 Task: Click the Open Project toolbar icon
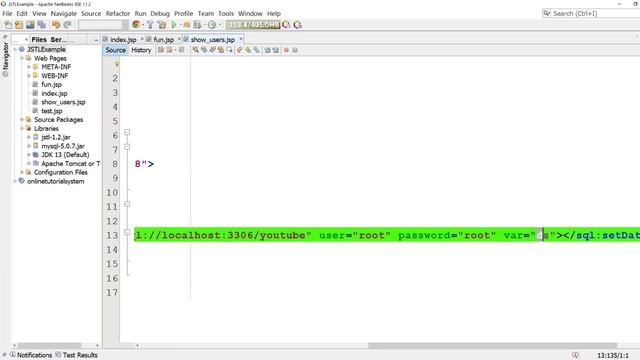(x=30, y=25)
